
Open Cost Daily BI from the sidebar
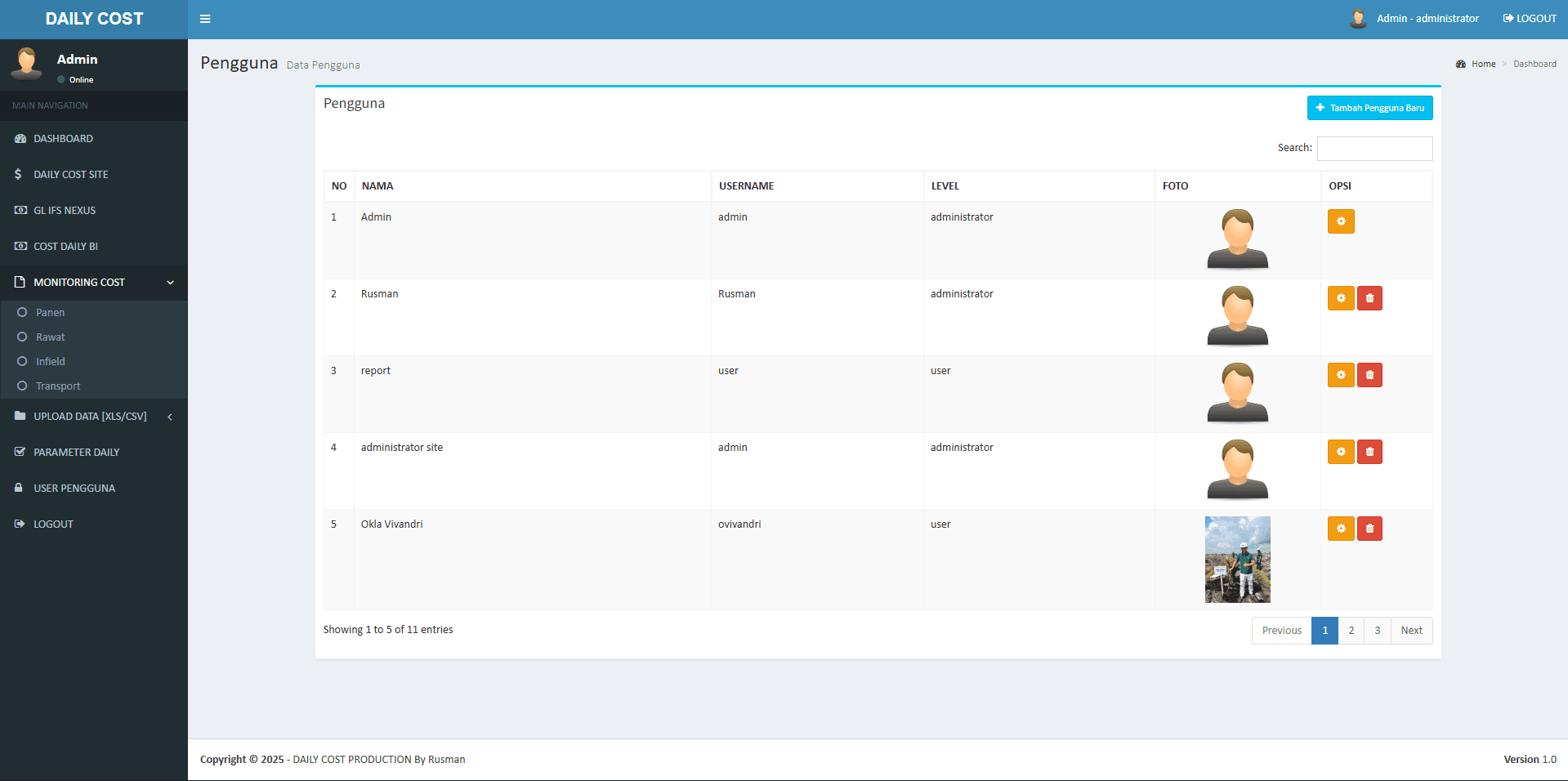pos(20,246)
